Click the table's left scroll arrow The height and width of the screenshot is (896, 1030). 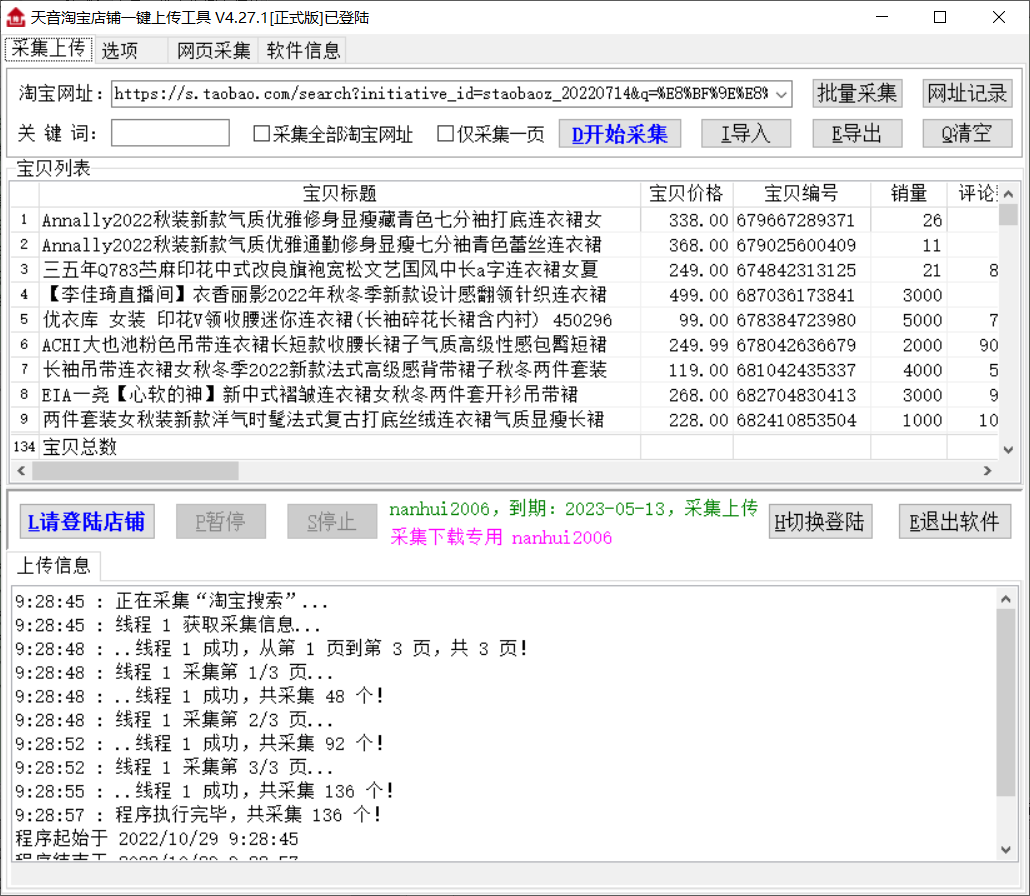[x=20, y=470]
